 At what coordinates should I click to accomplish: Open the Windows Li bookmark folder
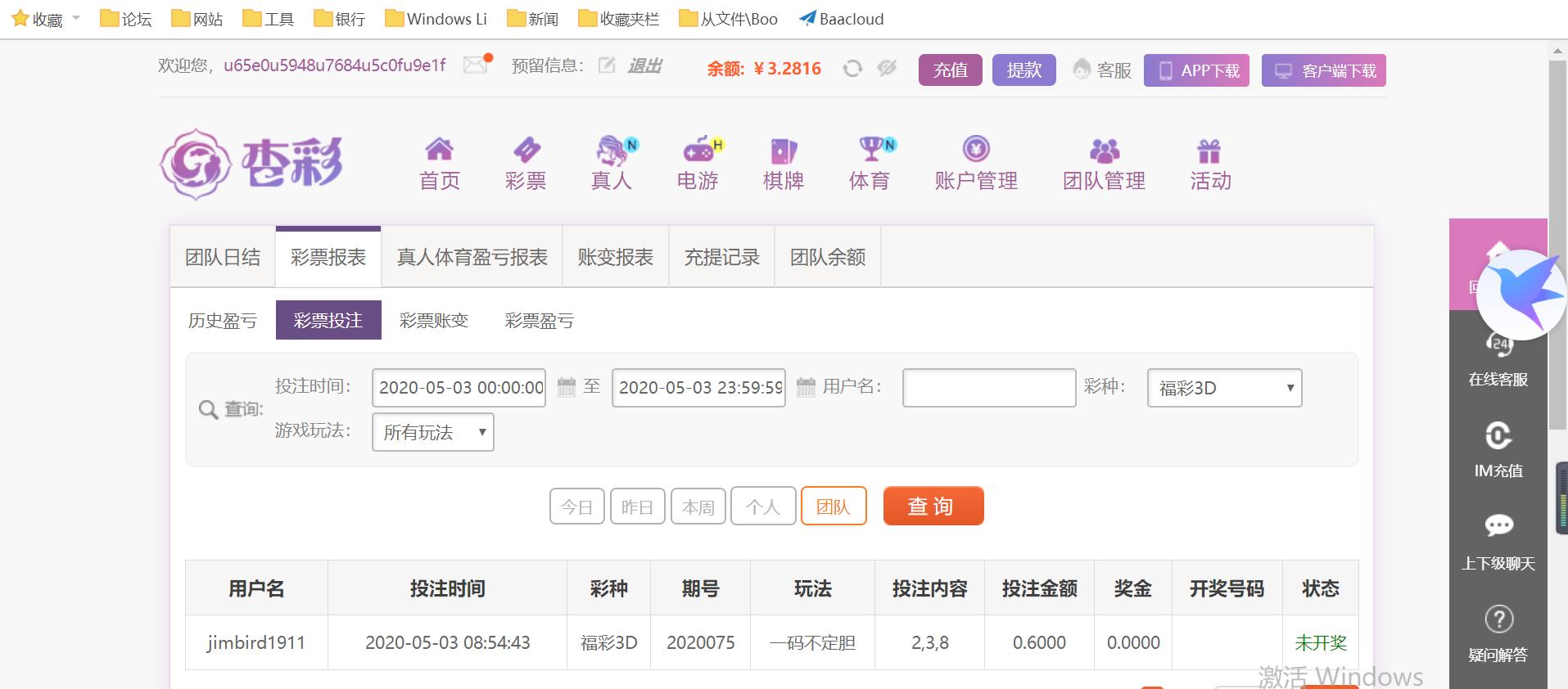pos(436,18)
